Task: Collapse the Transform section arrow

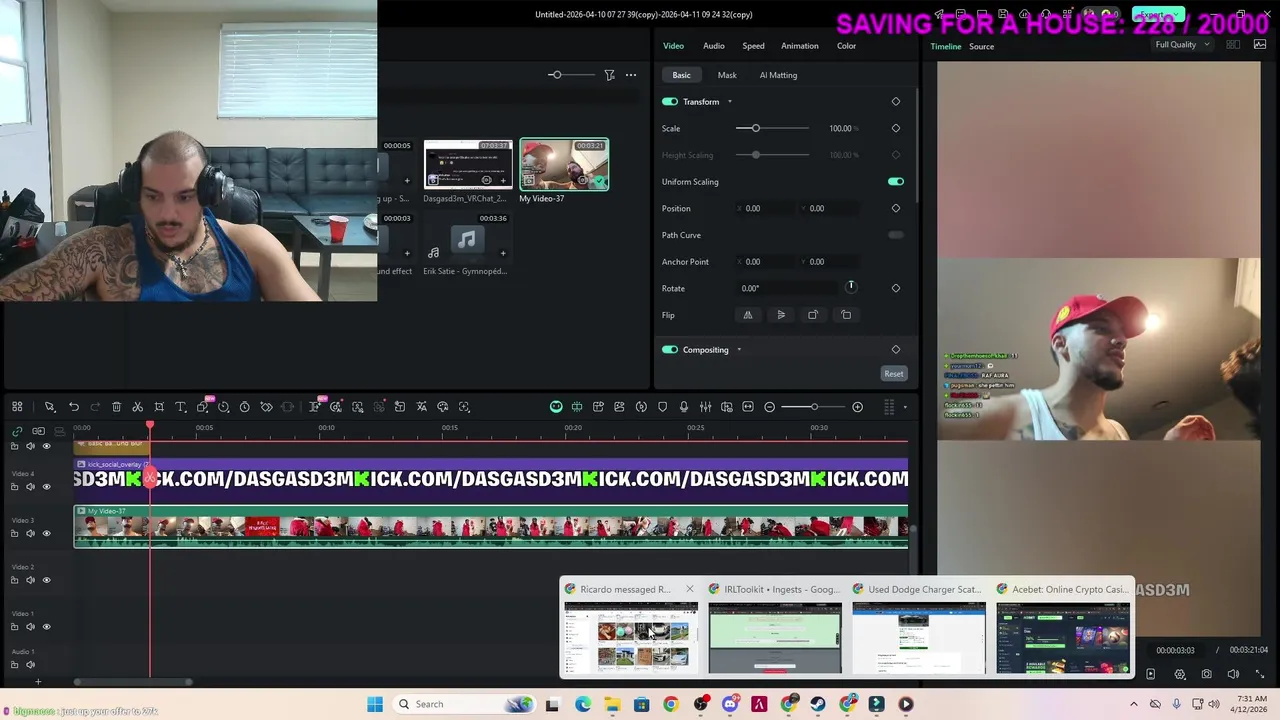Action: (729, 102)
